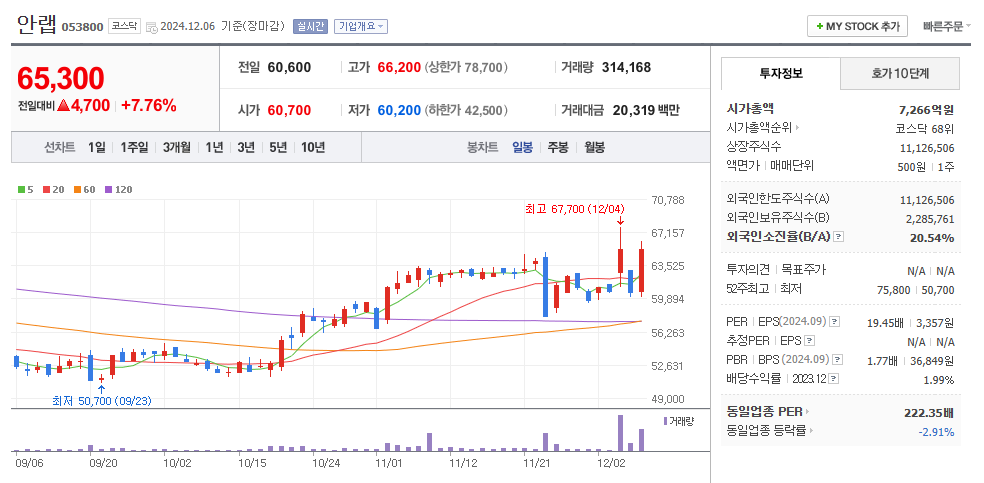Viewport: 984px width, 483px height.
Task: Select the 월봉 monthly candle chart
Action: click(594, 147)
